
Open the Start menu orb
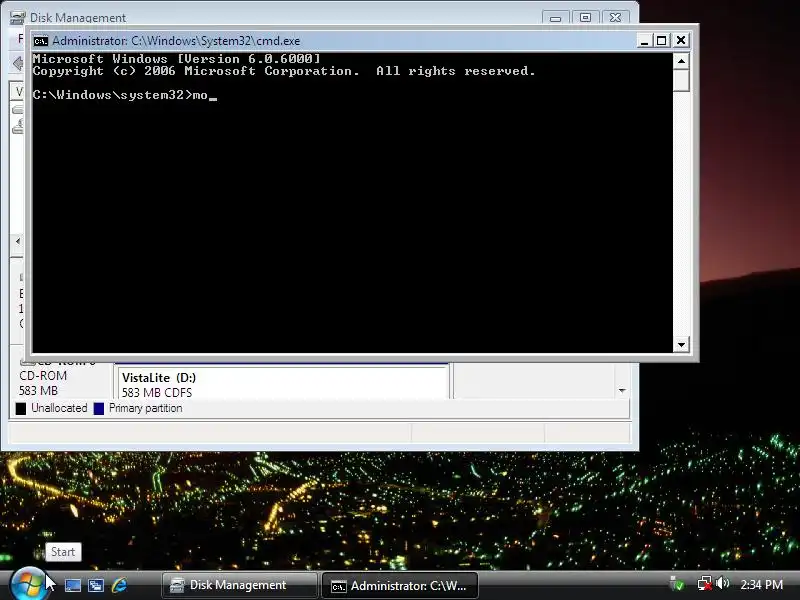coord(28,584)
